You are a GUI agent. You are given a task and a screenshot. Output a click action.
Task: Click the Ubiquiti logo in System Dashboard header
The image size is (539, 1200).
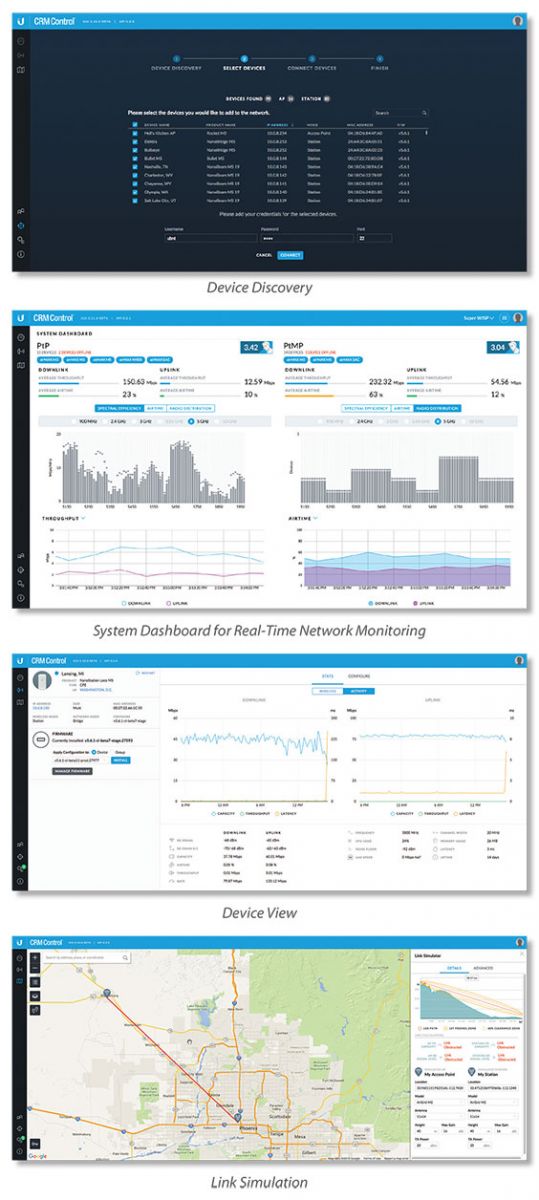pos(21,317)
